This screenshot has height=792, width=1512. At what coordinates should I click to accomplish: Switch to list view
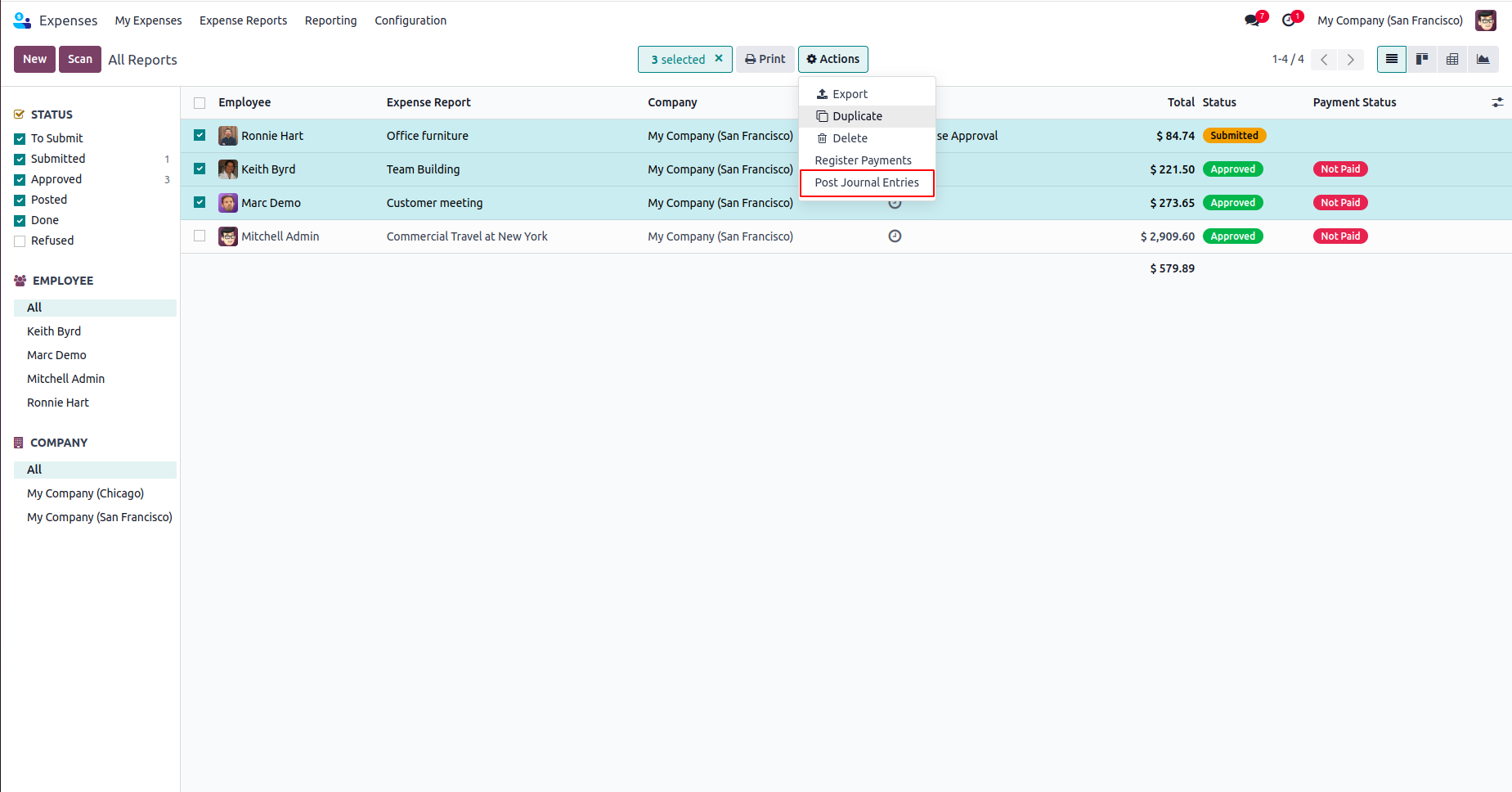pyautogui.click(x=1392, y=59)
